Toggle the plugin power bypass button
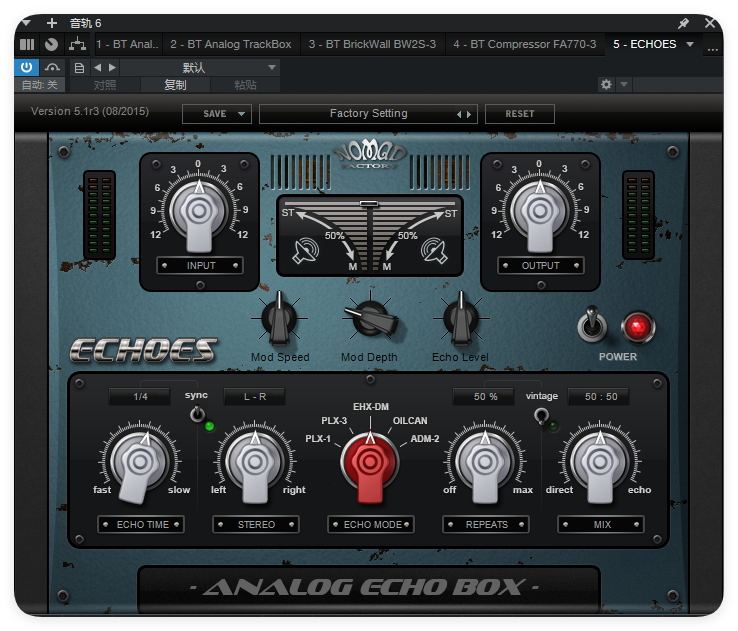Image resolution: width=738 pixels, height=631 pixels. pos(26,67)
